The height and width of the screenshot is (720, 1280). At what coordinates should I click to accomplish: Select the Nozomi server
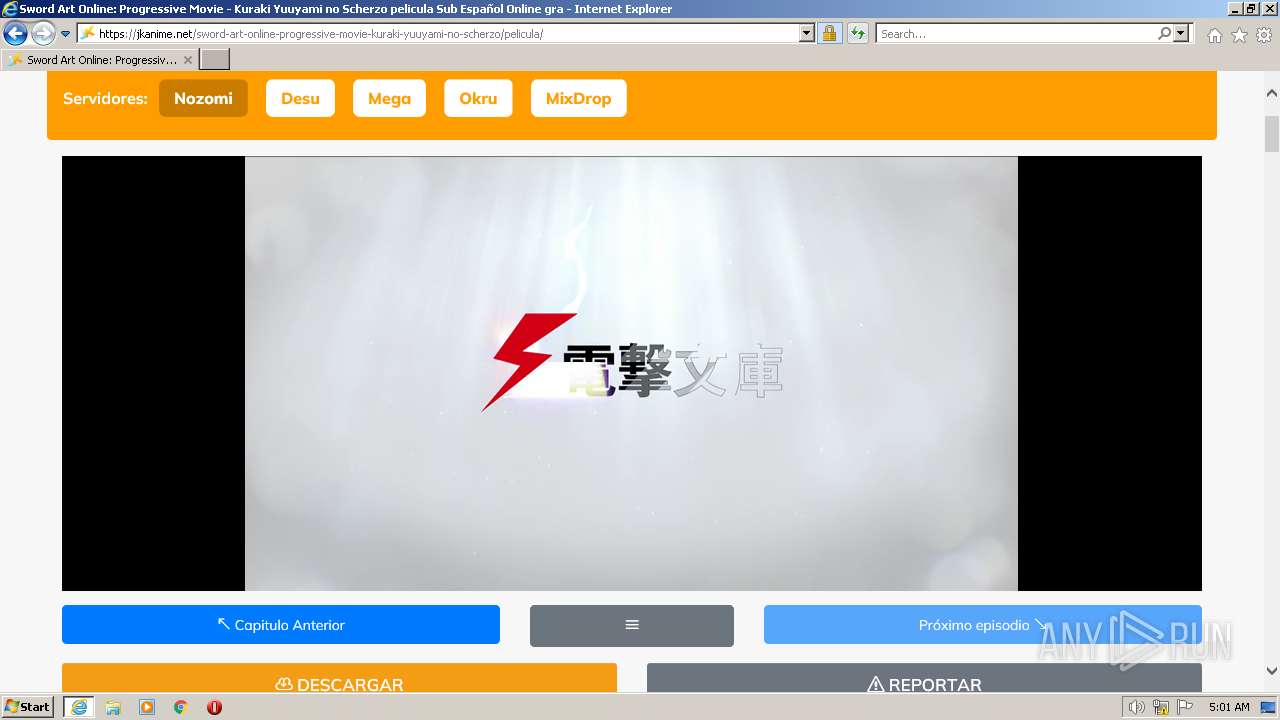tap(203, 98)
